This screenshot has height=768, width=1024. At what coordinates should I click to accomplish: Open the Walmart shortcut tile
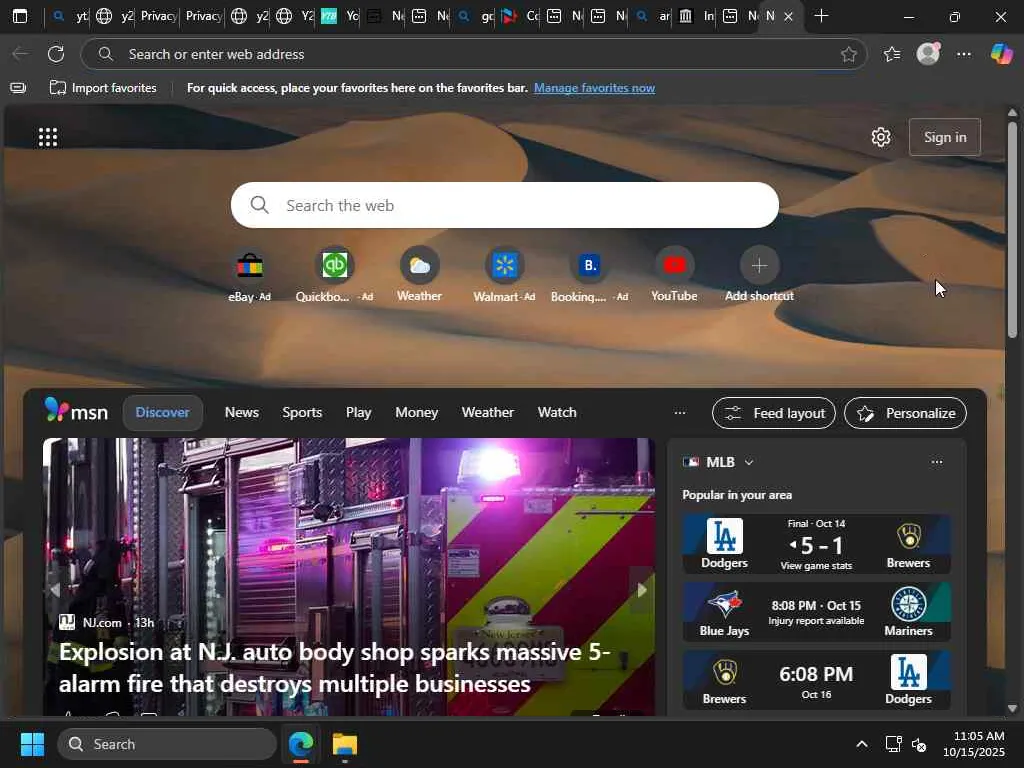pos(504,274)
